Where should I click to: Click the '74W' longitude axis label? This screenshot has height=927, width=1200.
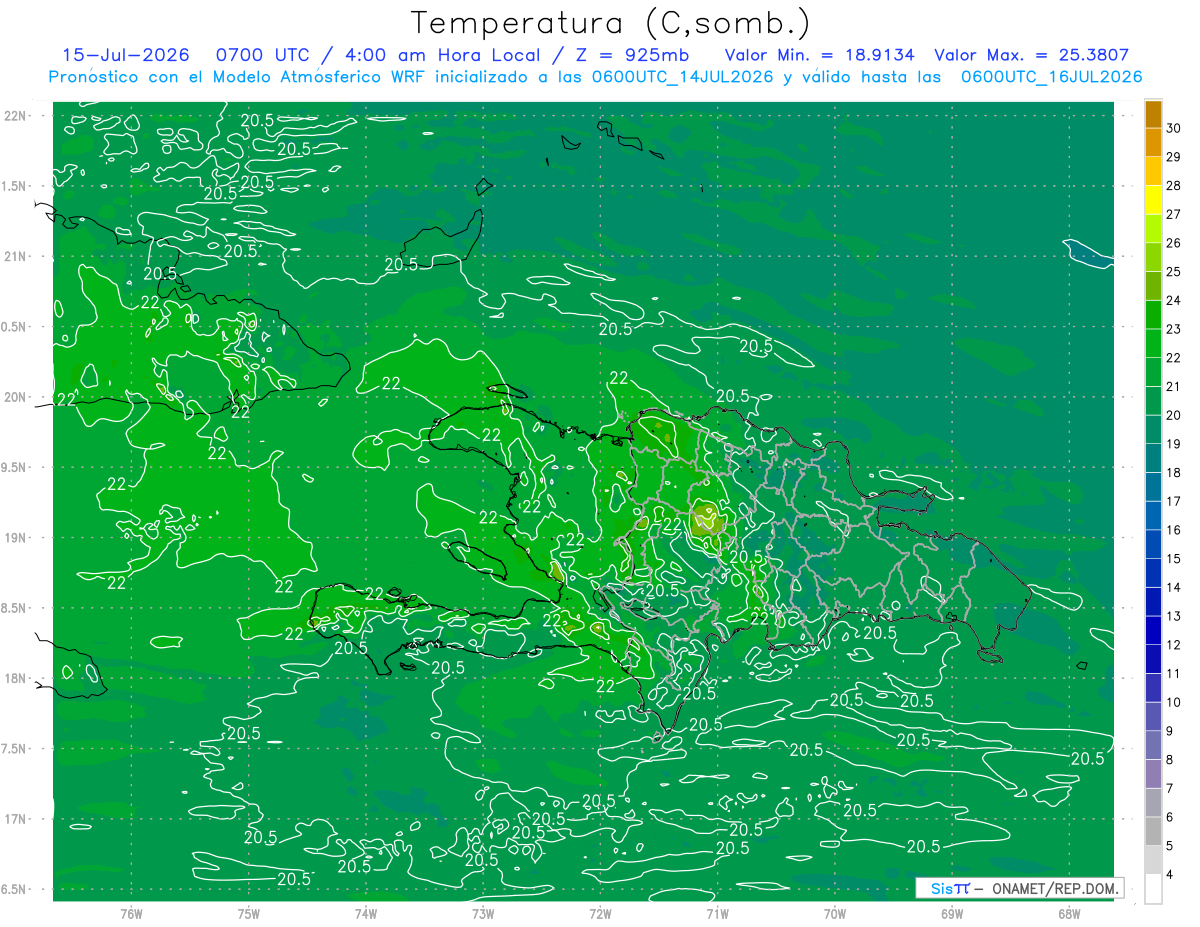click(366, 914)
